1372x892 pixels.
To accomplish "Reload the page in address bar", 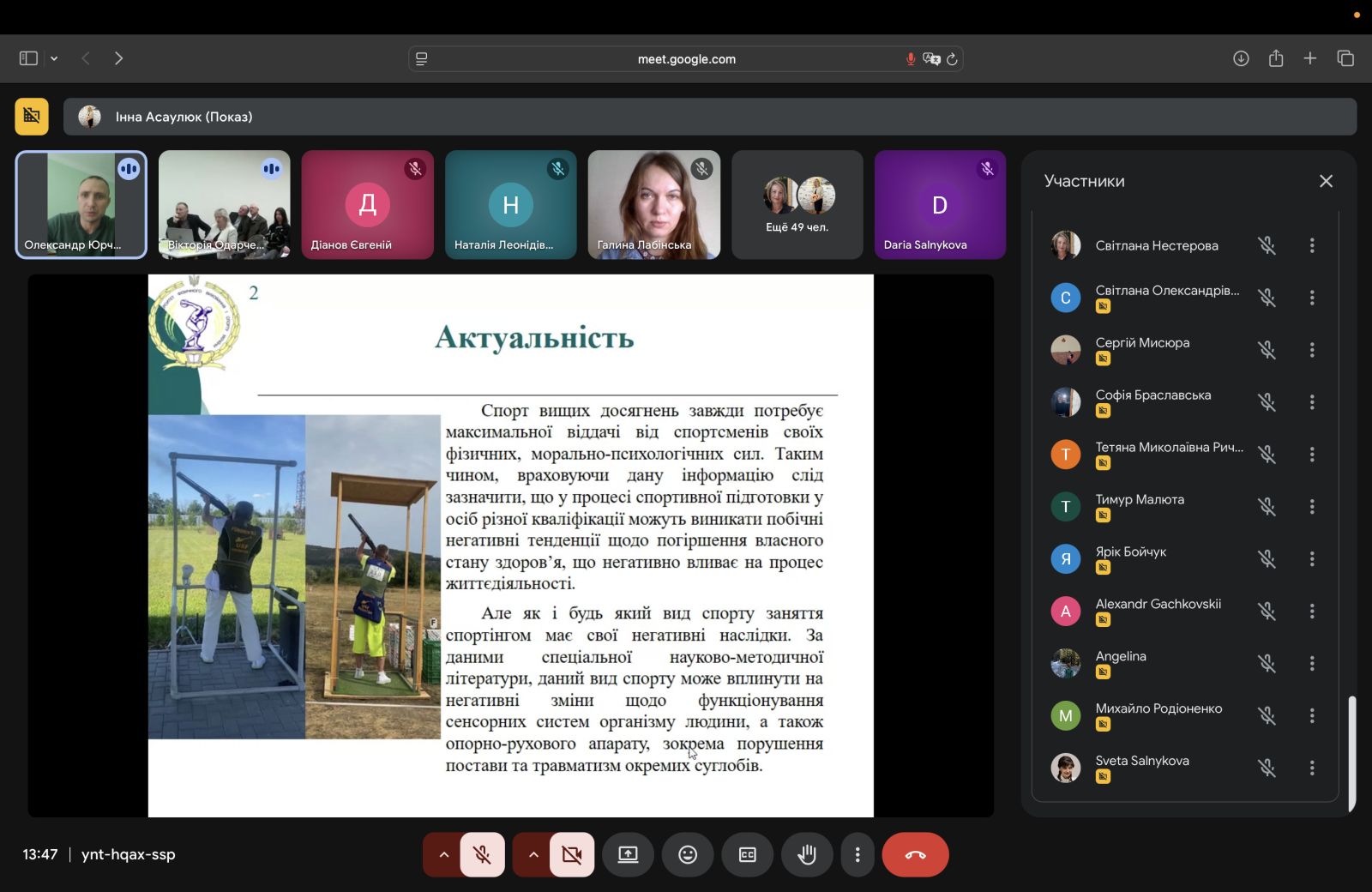I will (x=952, y=59).
